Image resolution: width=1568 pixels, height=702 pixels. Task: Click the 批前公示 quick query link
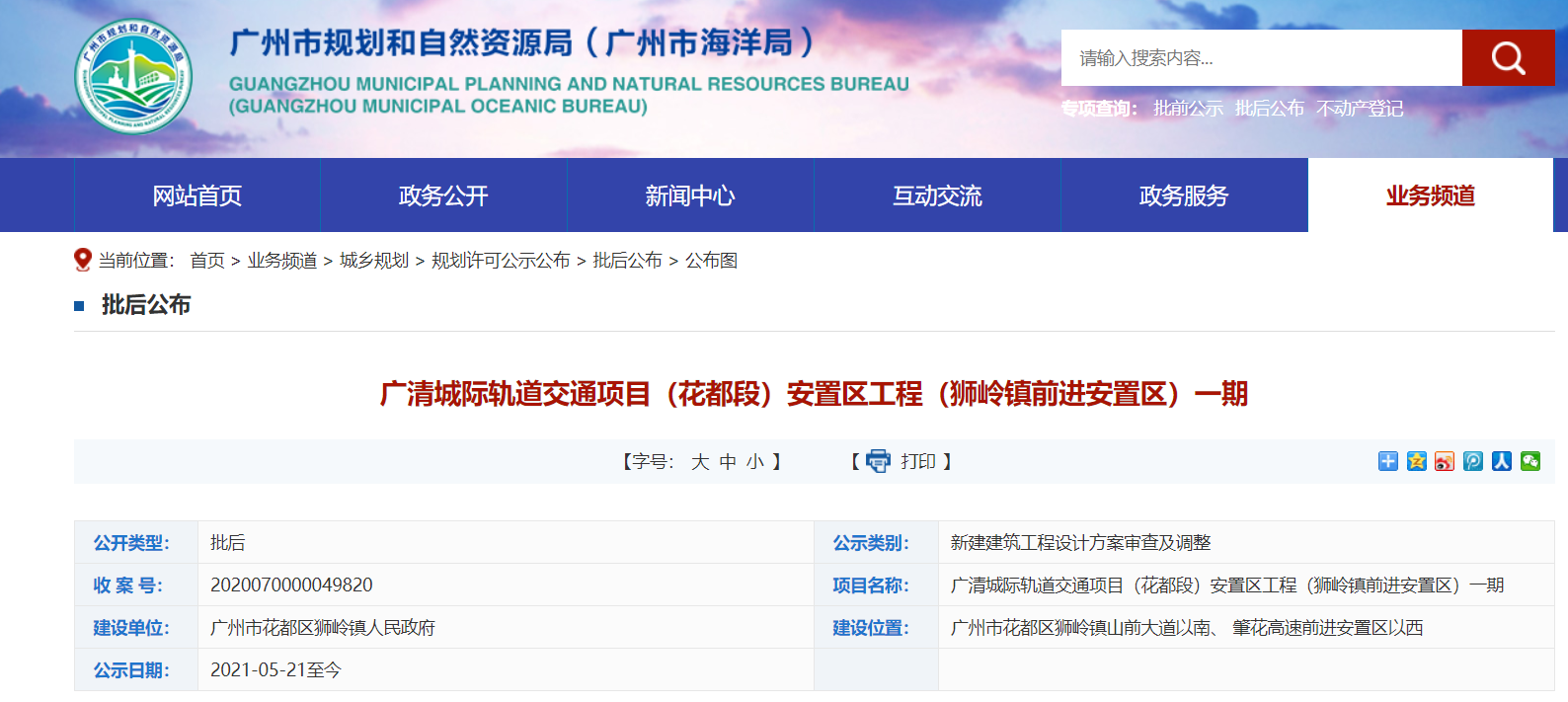click(1188, 109)
